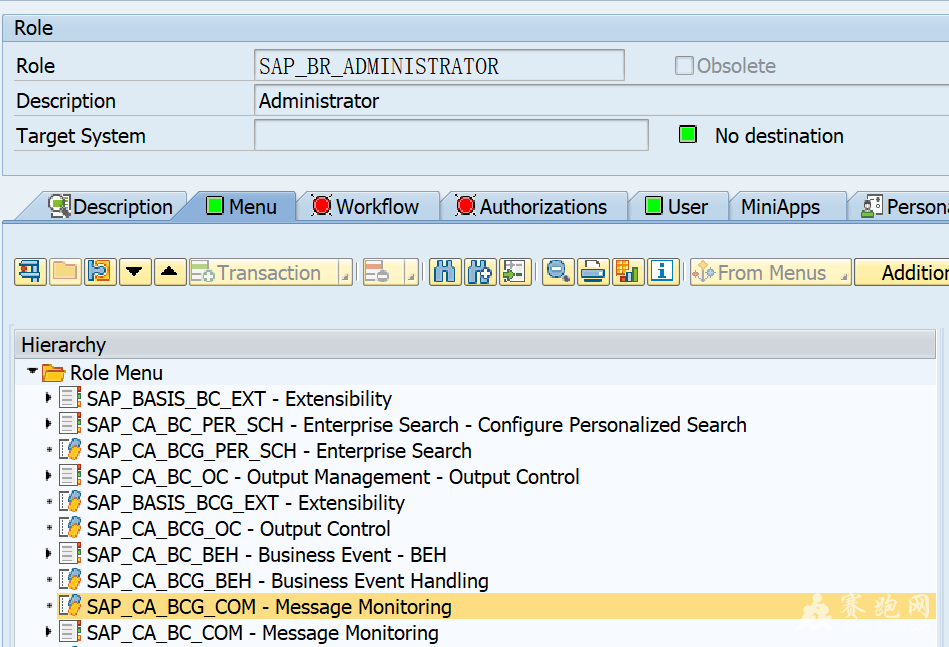Open dropdown arrow beside delete node button
The image size is (949, 647).
[x=411, y=272]
